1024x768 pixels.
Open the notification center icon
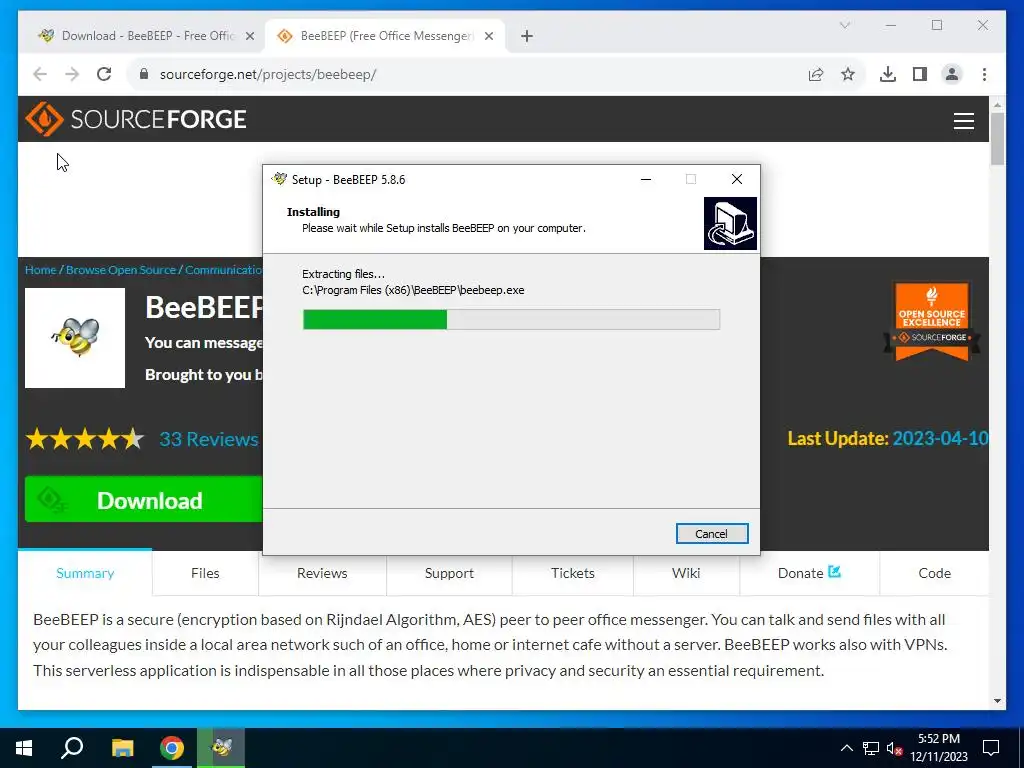[x=991, y=748]
